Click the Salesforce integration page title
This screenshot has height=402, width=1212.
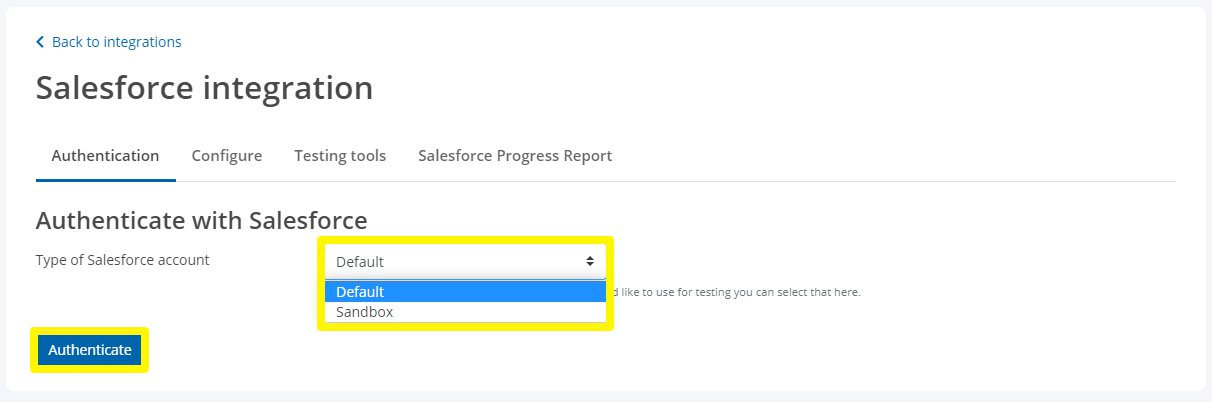point(205,88)
